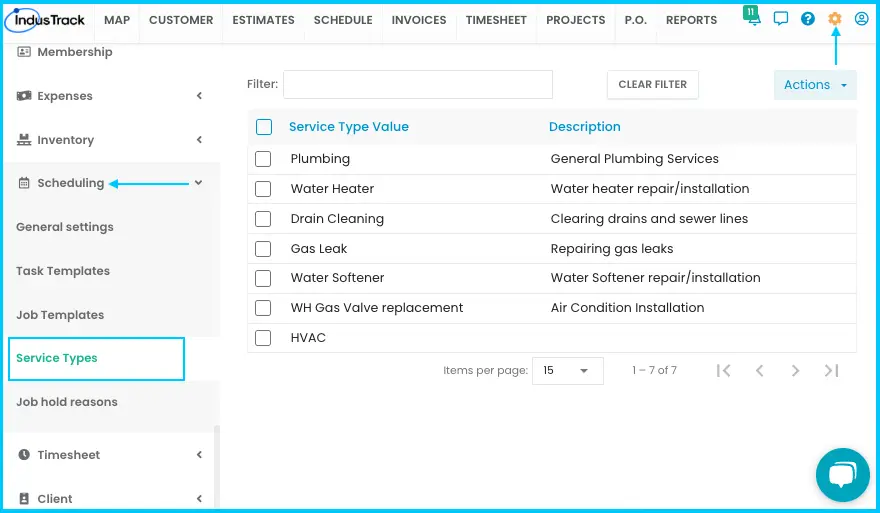The width and height of the screenshot is (880, 513).
Task: Click the 'Drain Cleaning' service type name
Action: pos(337,219)
